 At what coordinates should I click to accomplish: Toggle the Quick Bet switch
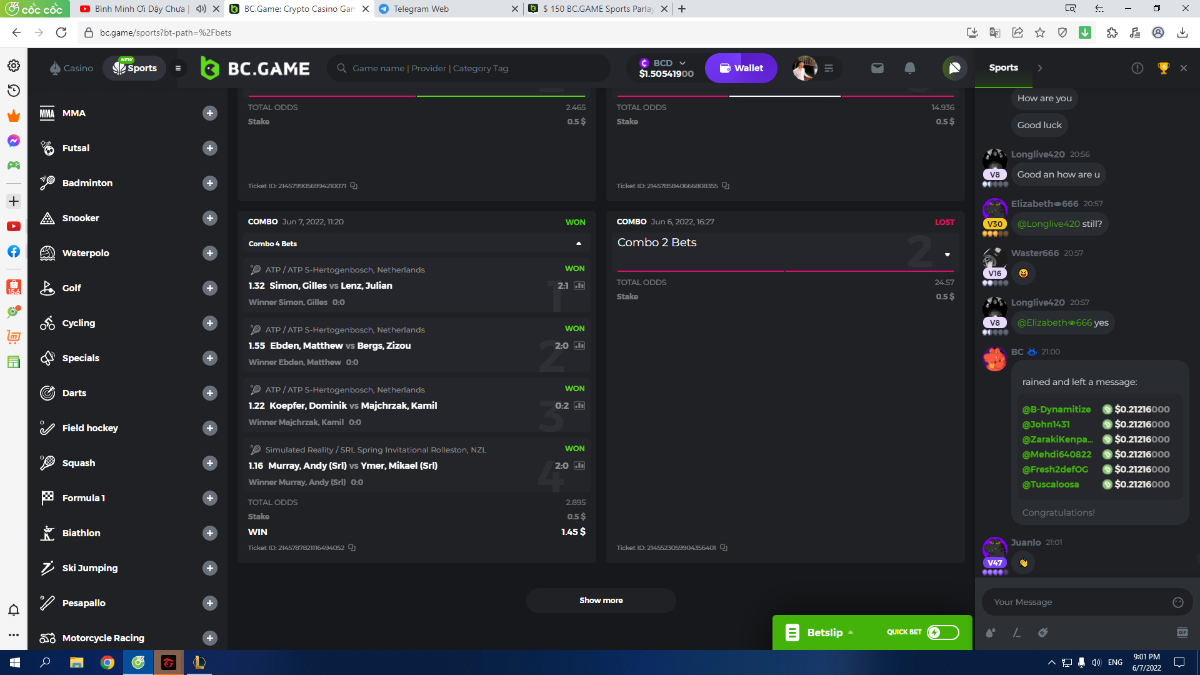coord(942,632)
